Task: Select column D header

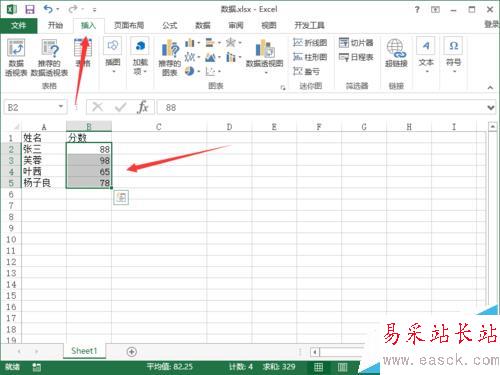Action: [229, 127]
